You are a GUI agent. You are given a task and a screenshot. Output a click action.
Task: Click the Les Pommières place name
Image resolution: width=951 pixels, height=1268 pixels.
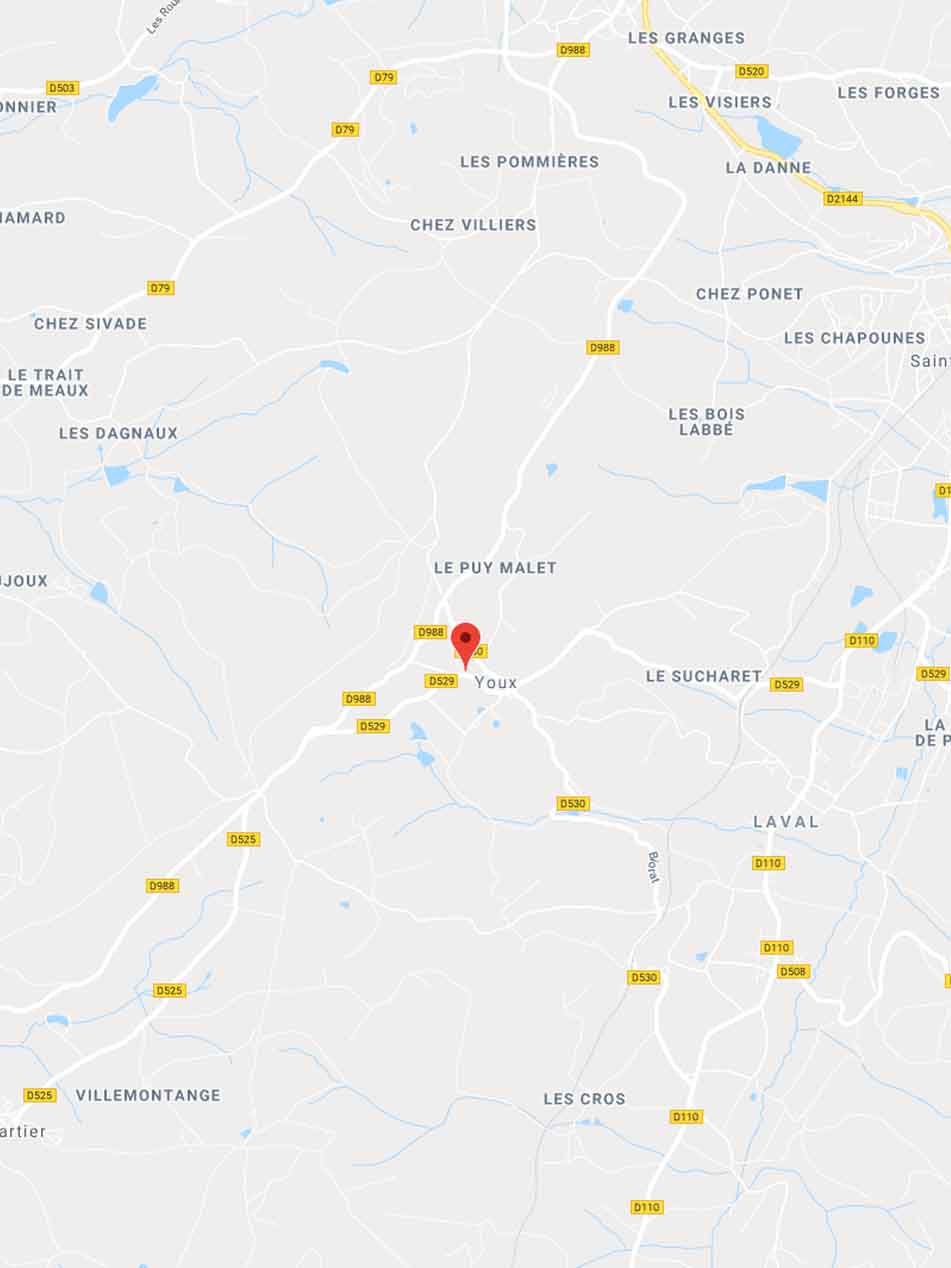click(x=530, y=161)
